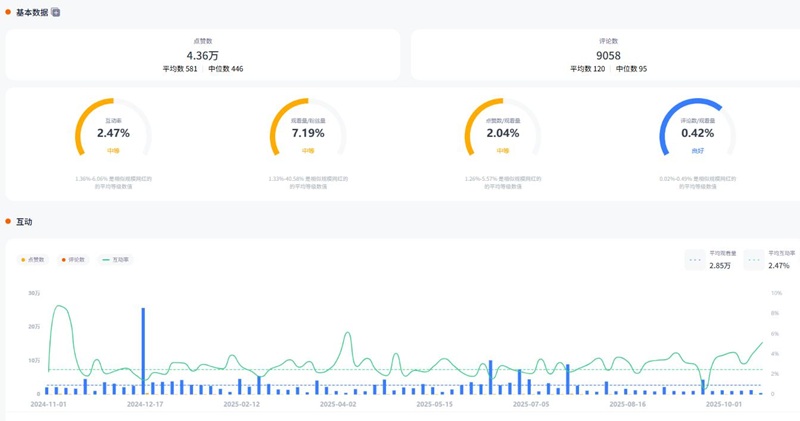Viewport: 800px width, 421px height.
Task: Select the 平均互动率 2.47% indicator box
Action: click(771, 260)
